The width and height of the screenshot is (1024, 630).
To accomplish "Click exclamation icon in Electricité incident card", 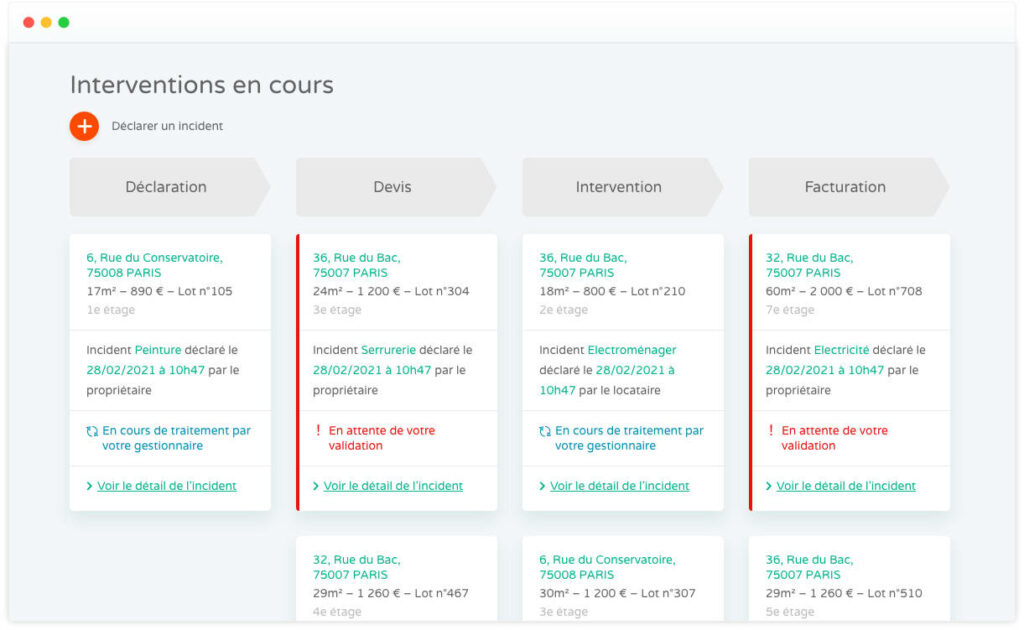I will 771,430.
